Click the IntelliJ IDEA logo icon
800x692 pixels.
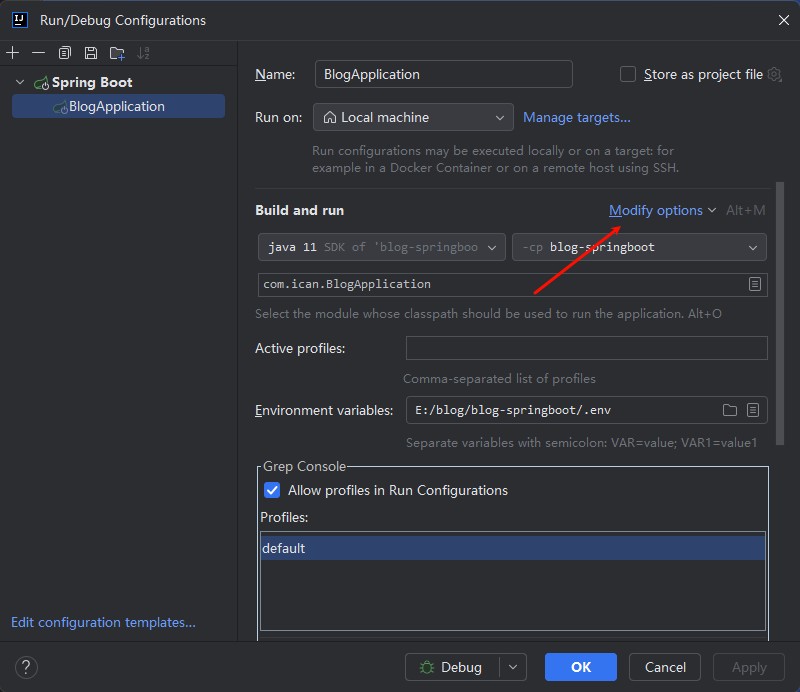coord(19,20)
